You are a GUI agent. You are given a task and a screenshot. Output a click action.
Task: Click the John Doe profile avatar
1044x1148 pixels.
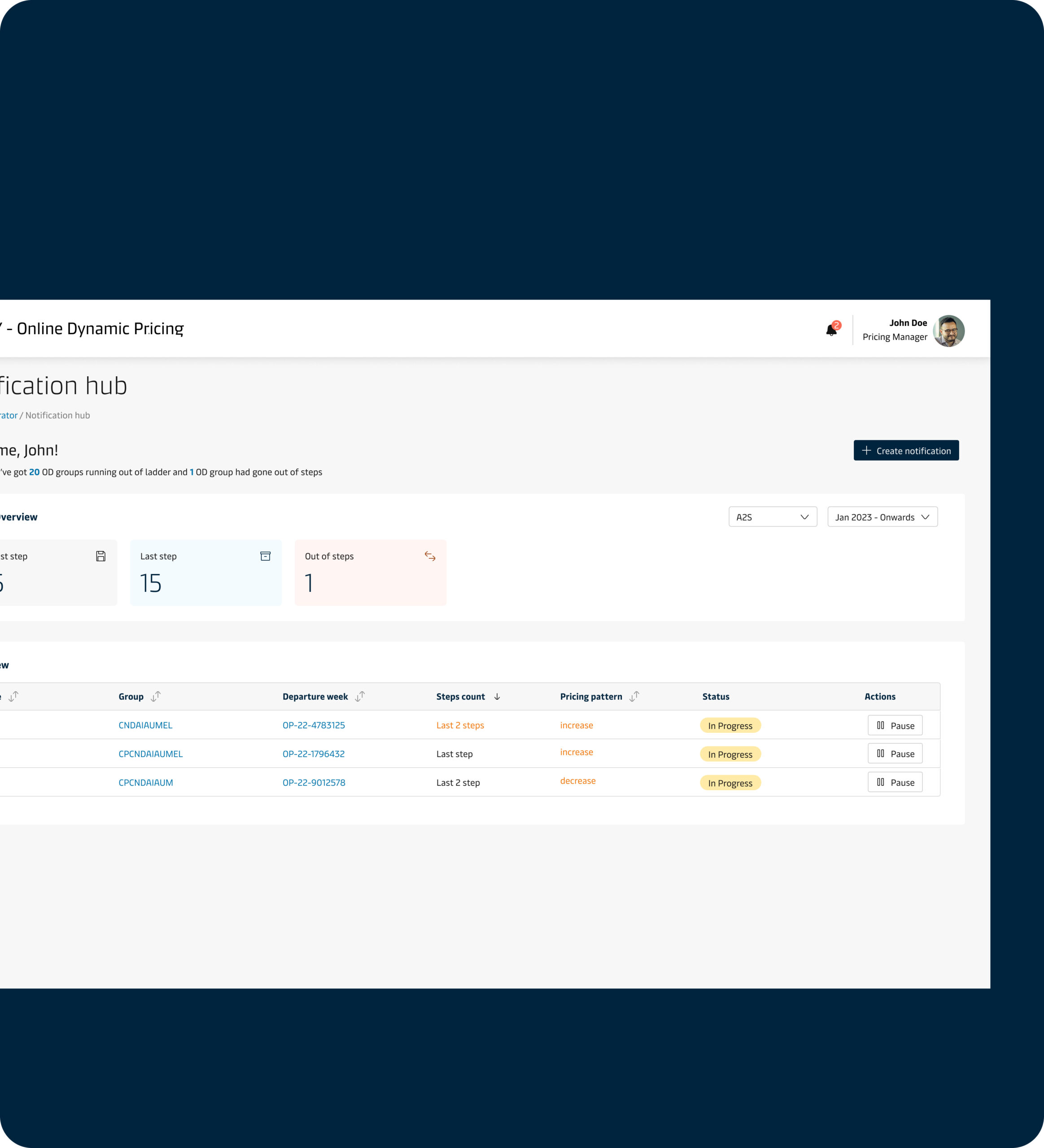click(x=948, y=331)
